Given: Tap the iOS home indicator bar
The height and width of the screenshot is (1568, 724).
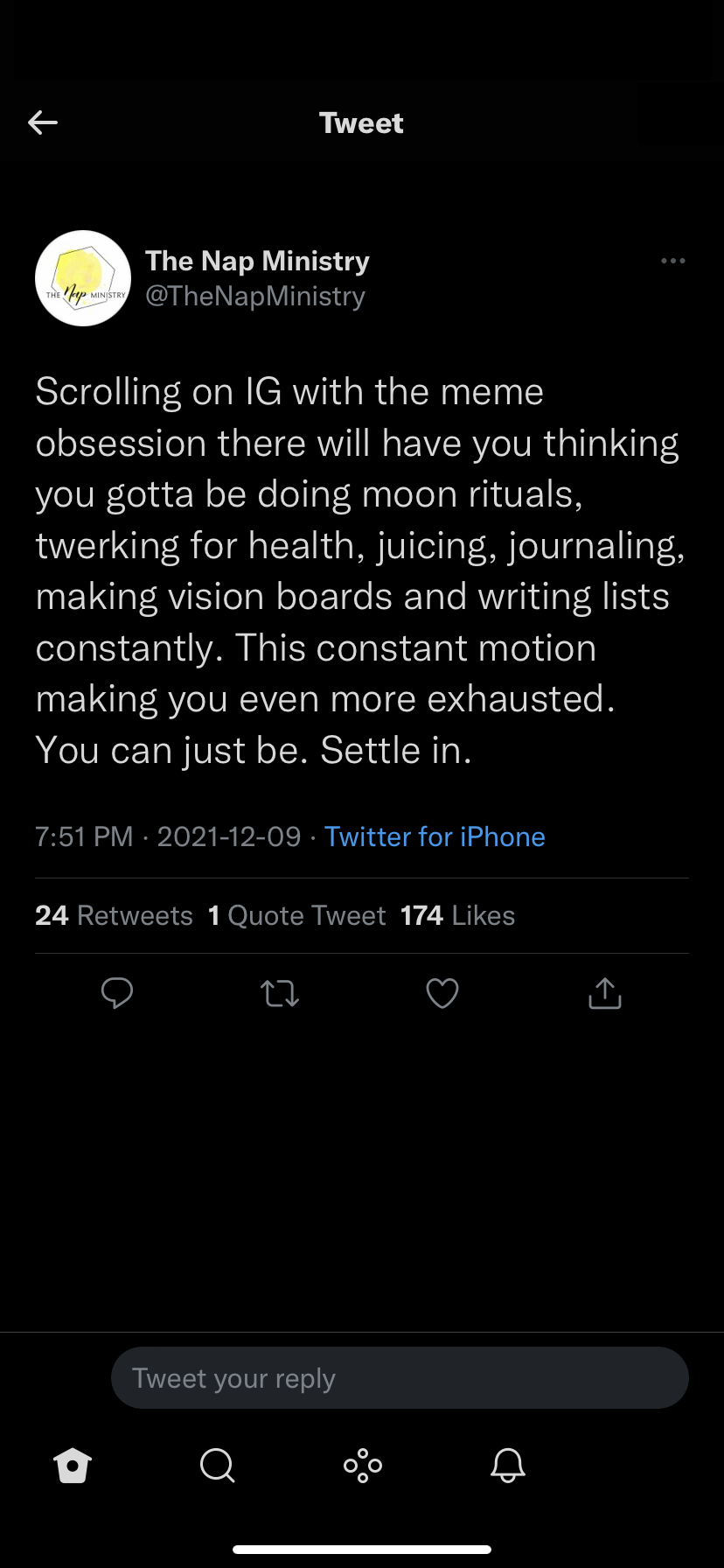Looking at the screenshot, I should tap(362, 1550).
